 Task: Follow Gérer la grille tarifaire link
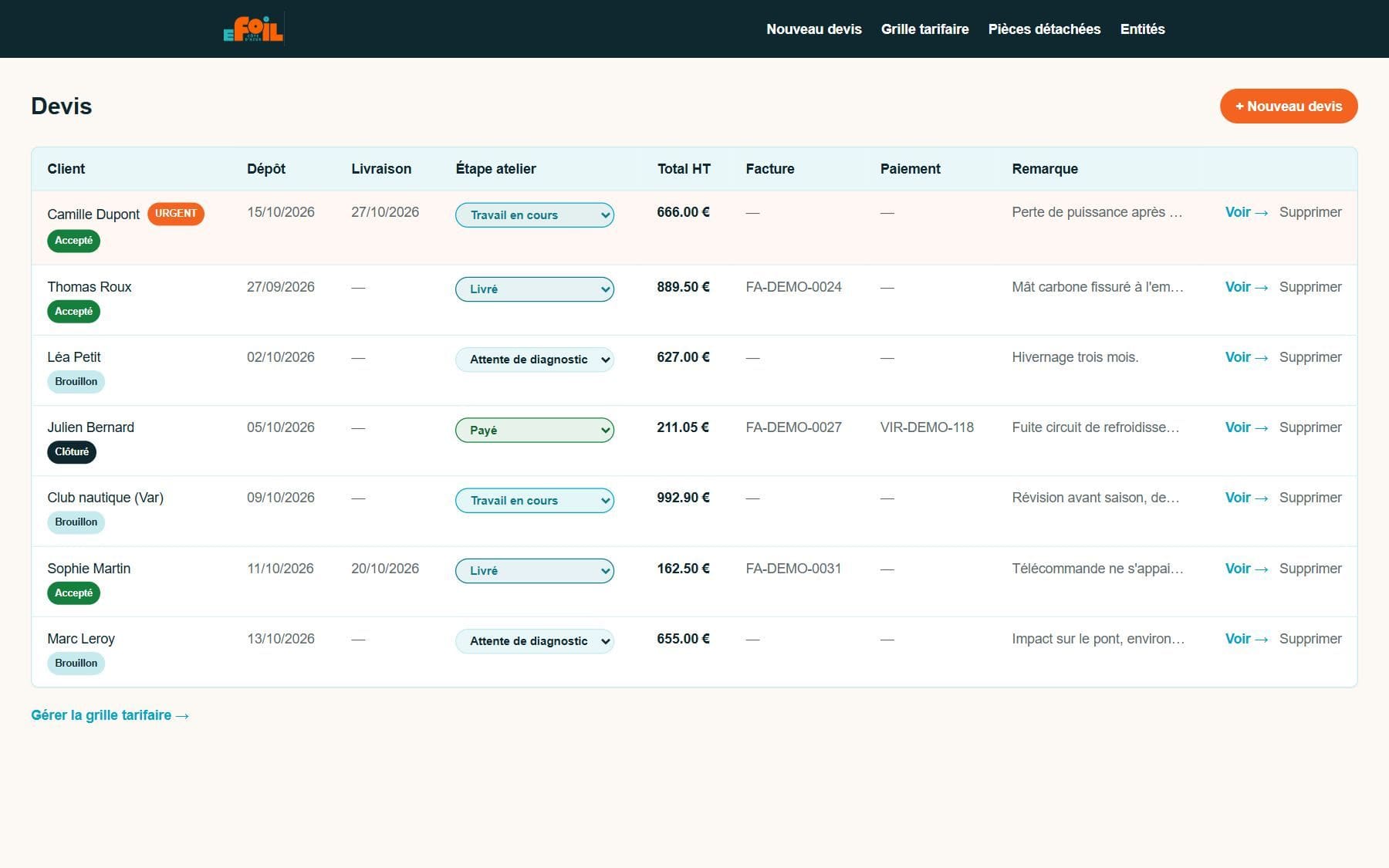point(110,715)
